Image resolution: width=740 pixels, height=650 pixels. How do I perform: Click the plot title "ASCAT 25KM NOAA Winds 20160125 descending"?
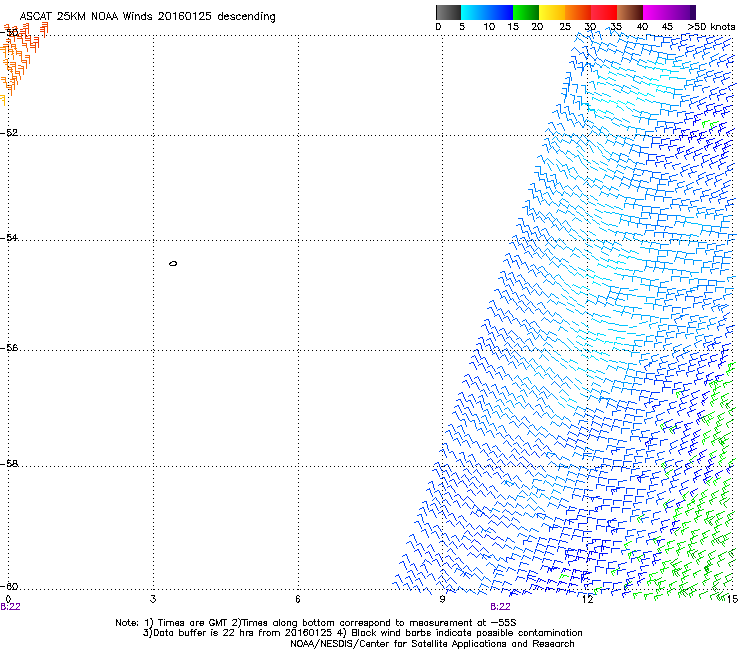click(x=147, y=16)
